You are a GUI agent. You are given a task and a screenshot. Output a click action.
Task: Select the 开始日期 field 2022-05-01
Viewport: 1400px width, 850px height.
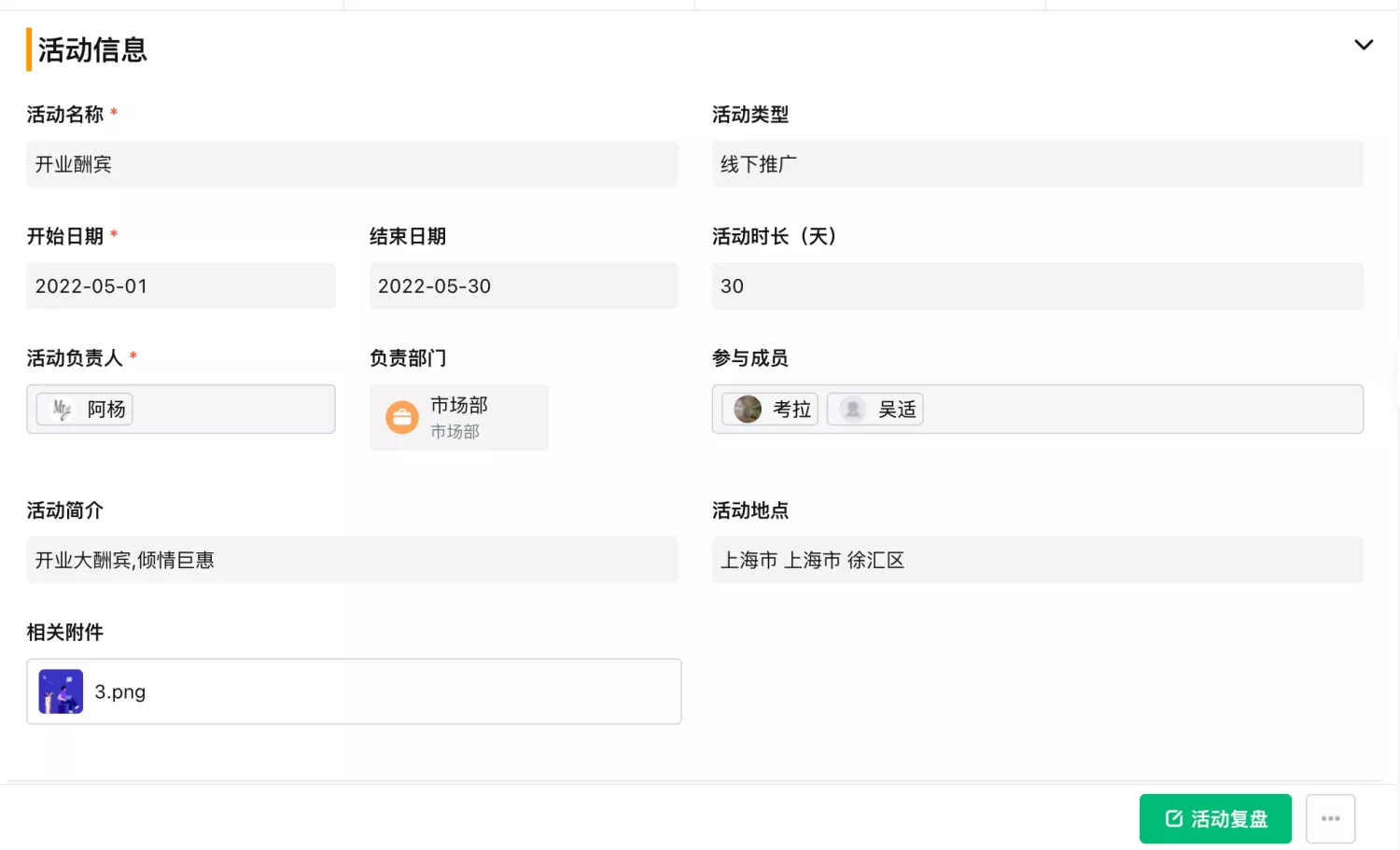(x=180, y=286)
